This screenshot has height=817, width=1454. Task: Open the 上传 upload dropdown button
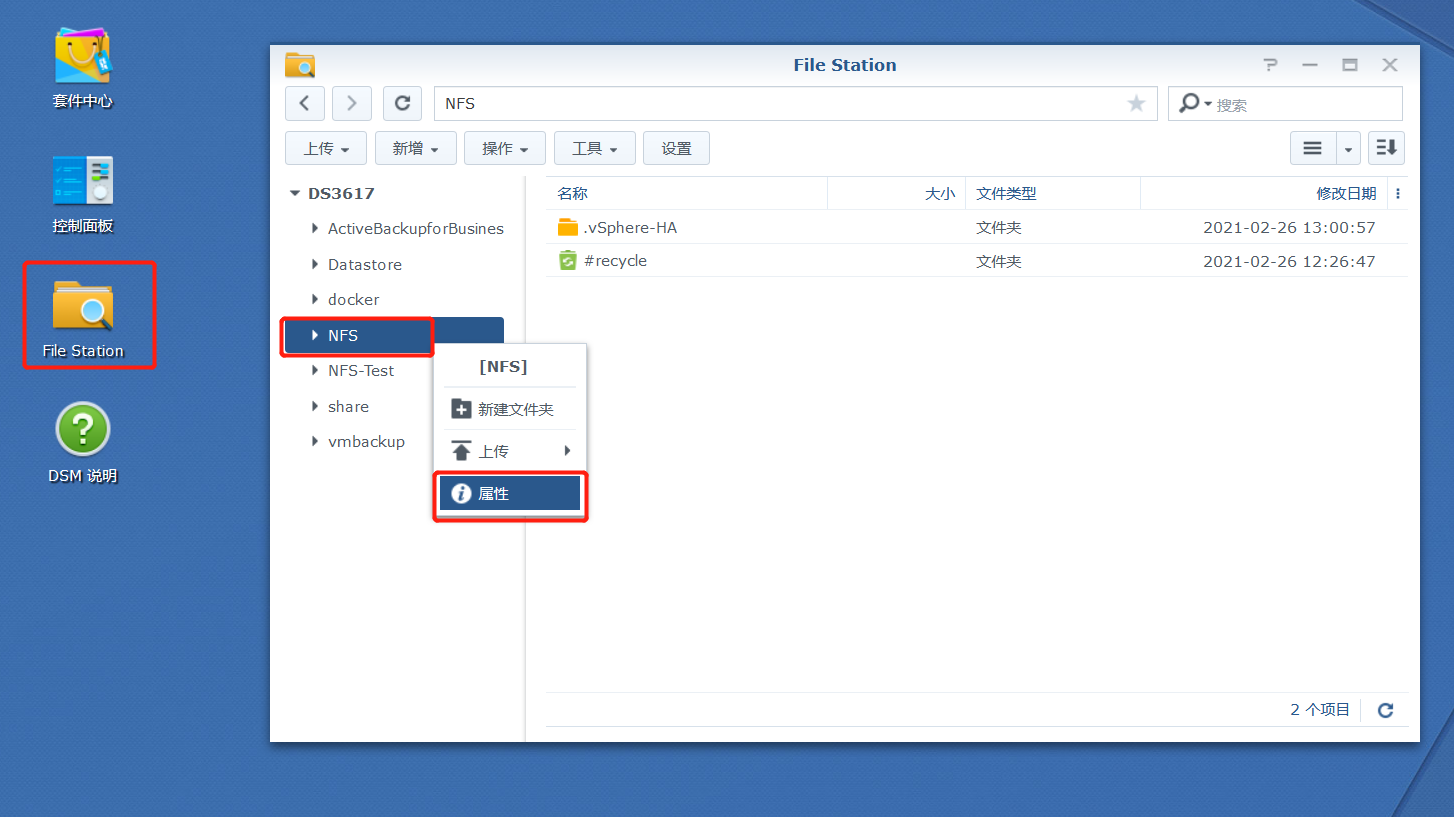pyautogui.click(x=326, y=148)
